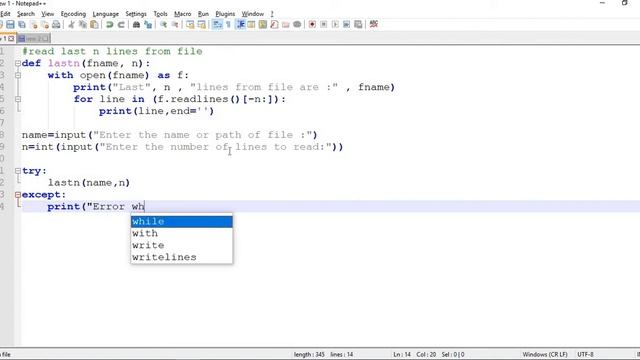Select 'write' in autocomplete list

click(x=182, y=245)
